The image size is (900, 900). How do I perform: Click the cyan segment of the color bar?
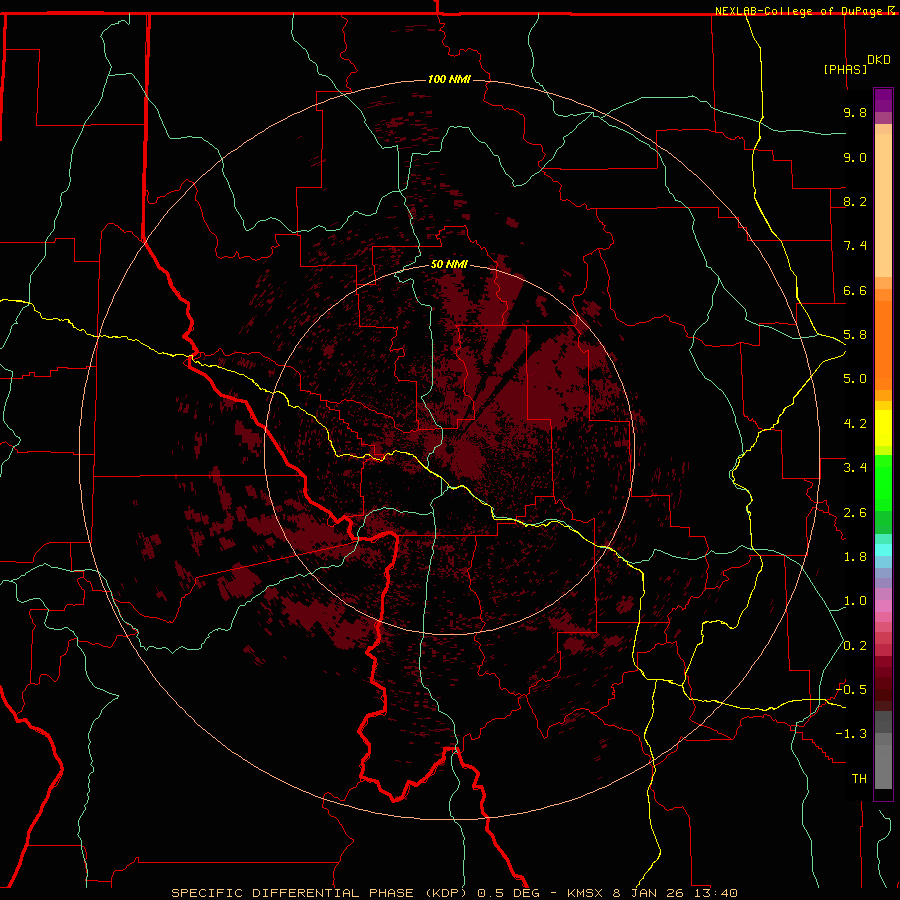(x=883, y=550)
